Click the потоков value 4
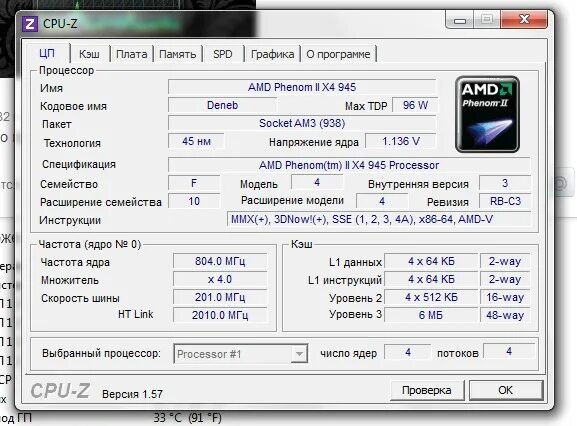Viewport: 577px width, 426px height. 509,351
